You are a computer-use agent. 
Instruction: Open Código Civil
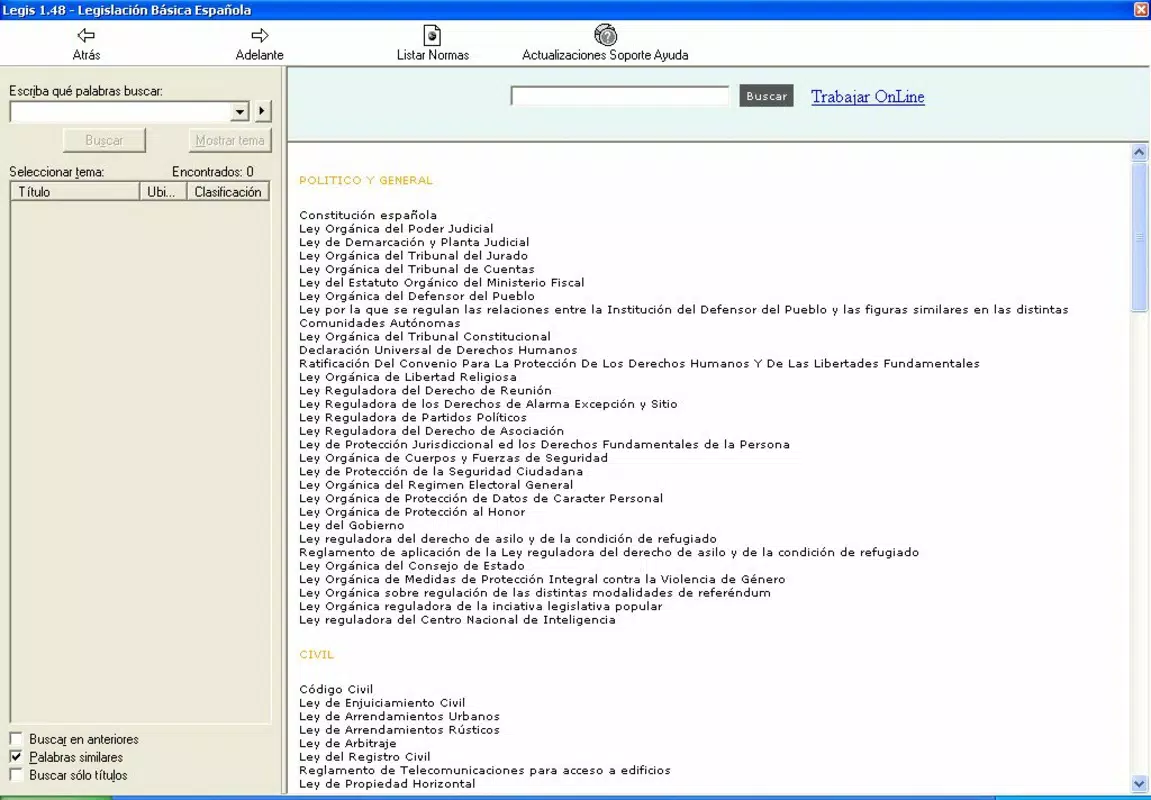pyautogui.click(x=335, y=689)
